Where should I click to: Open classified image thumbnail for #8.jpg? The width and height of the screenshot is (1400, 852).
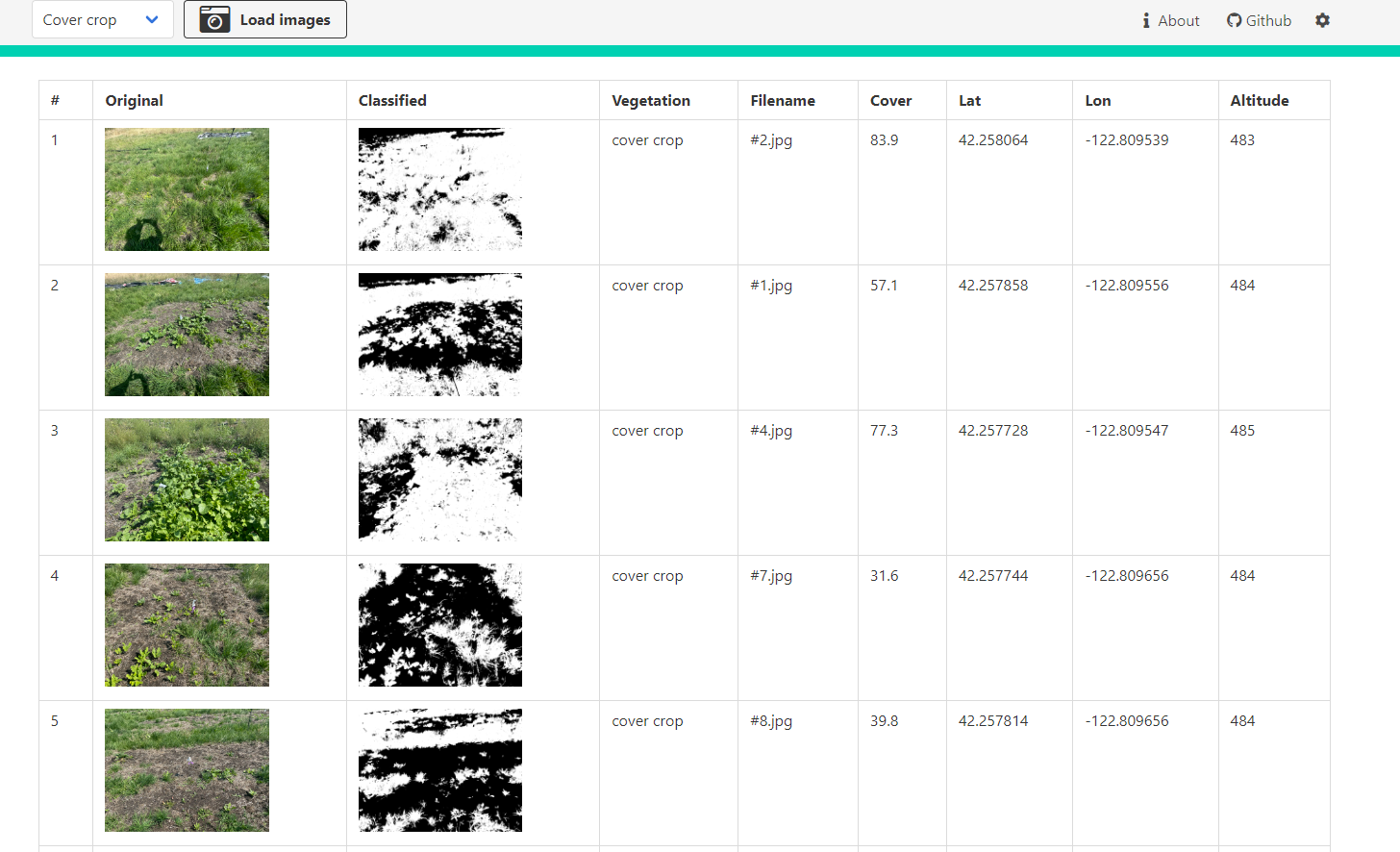pos(440,770)
